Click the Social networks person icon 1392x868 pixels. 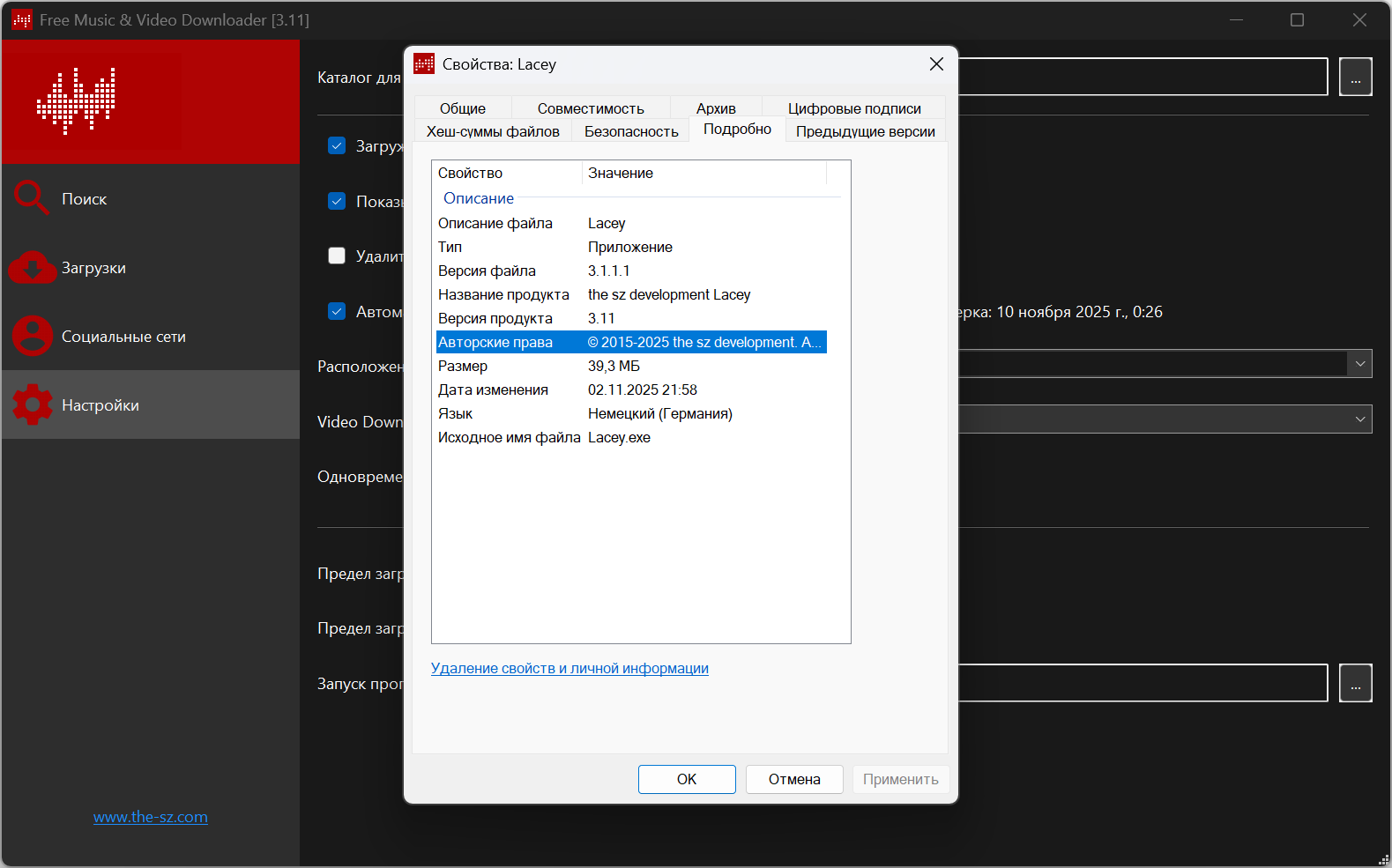(x=33, y=336)
